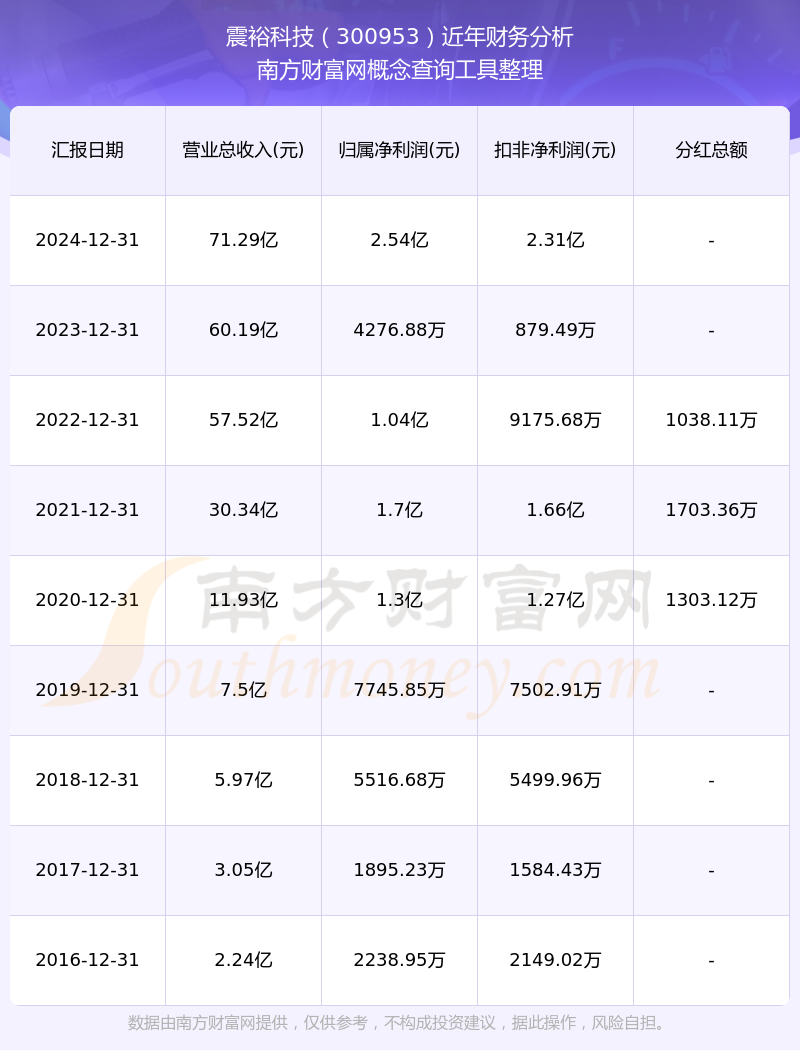The width and height of the screenshot is (800, 1050).
Task: Select the 71.29亿 revenue cell
Action: tap(244, 240)
